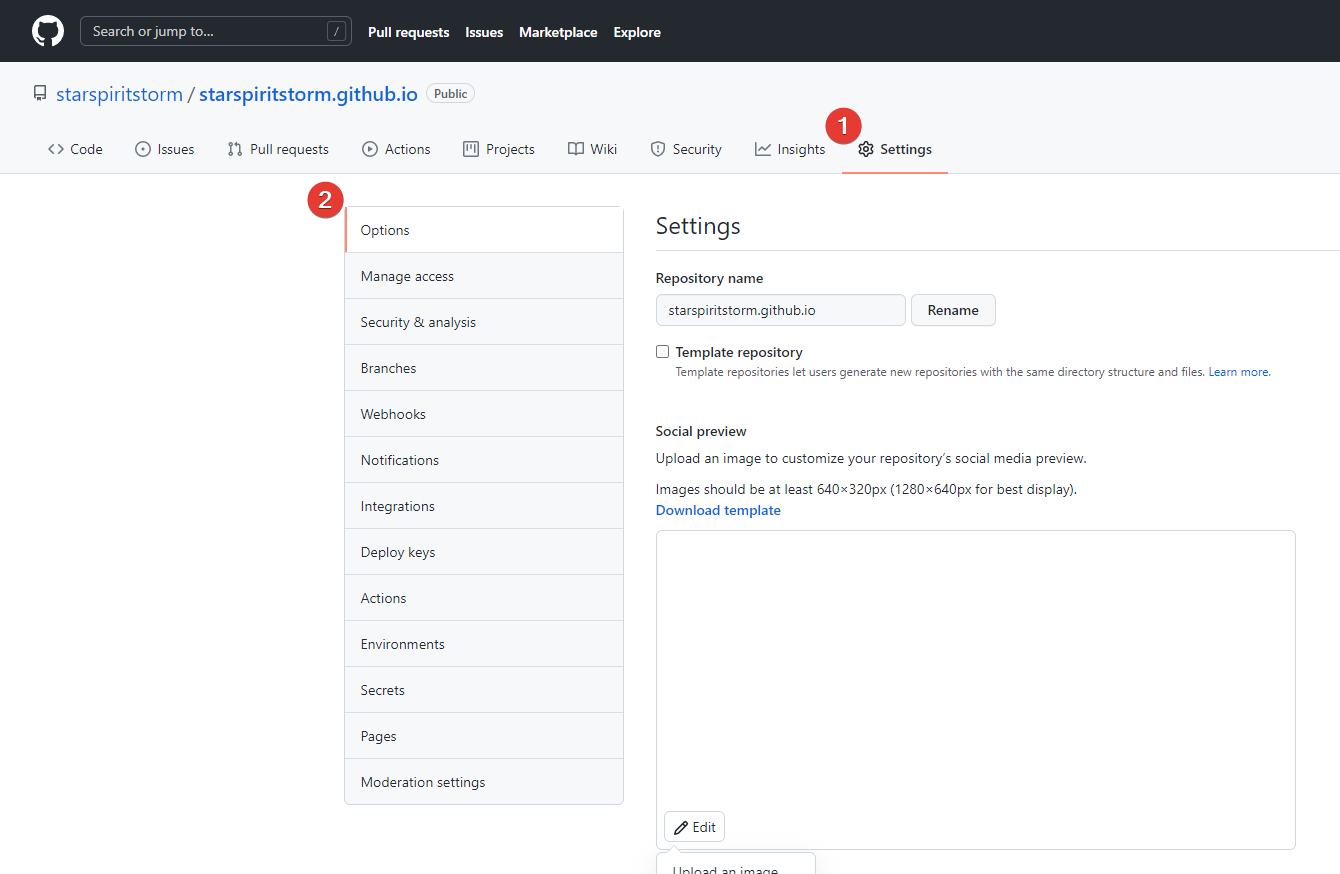Select Options in settings sidebar
Screen dimensions: 1340x874
[x=484, y=230]
